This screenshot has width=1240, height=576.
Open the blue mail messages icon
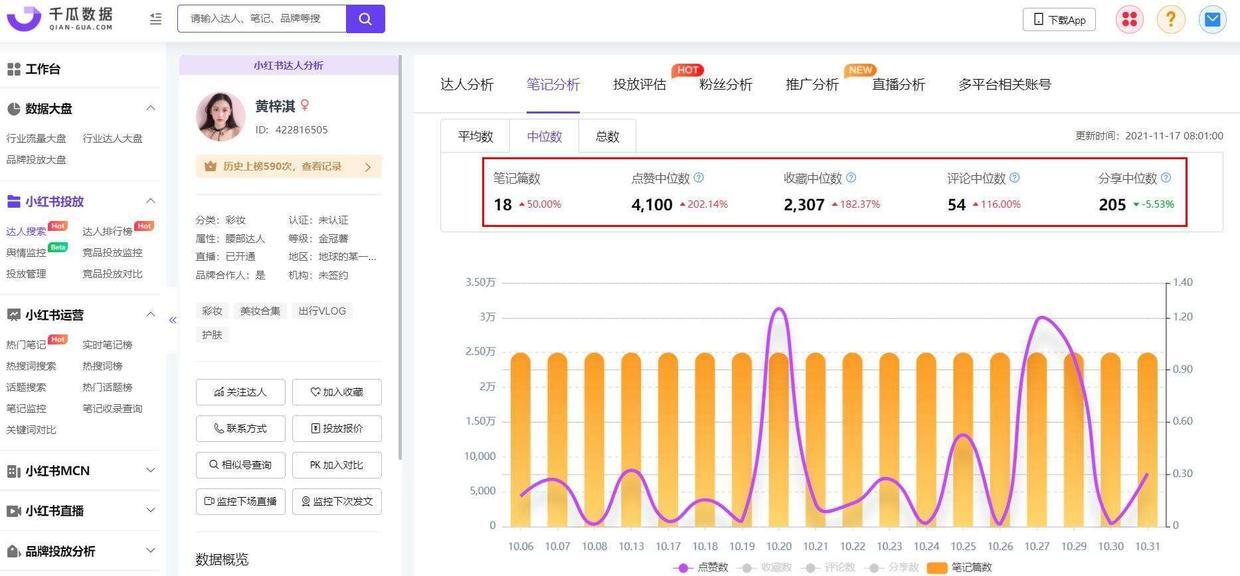[x=1212, y=20]
